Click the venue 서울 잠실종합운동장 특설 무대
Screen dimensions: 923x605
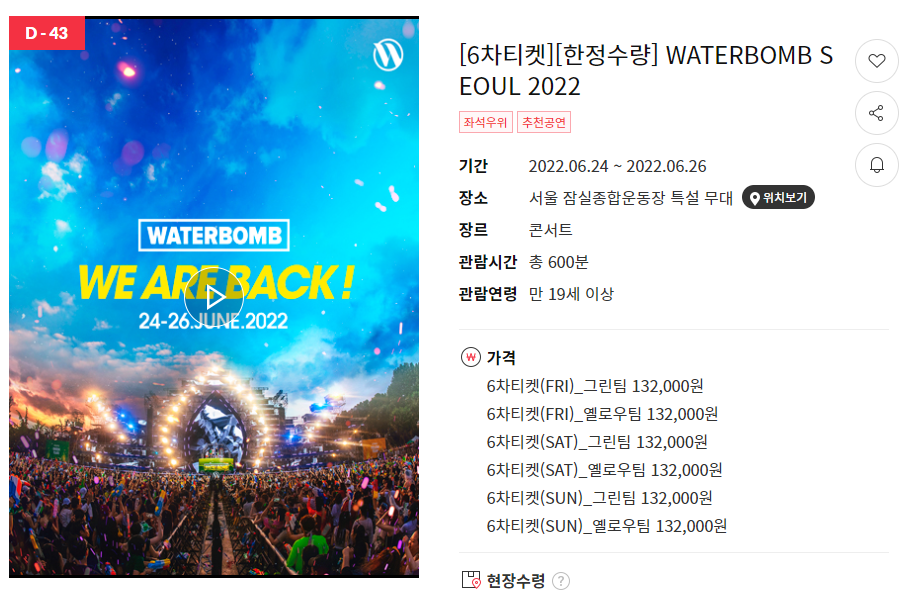point(630,198)
